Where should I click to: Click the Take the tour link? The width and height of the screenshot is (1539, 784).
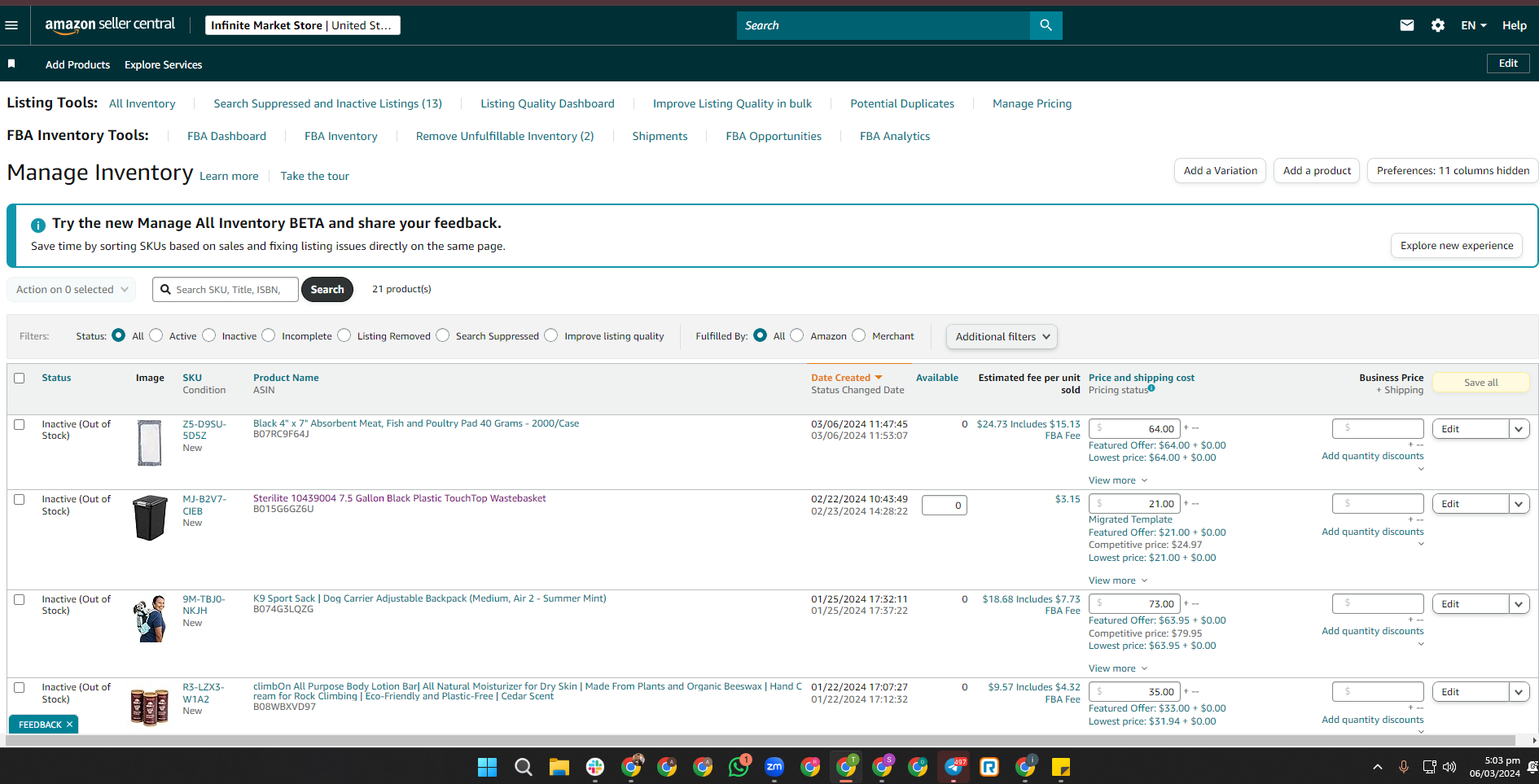[x=314, y=176]
